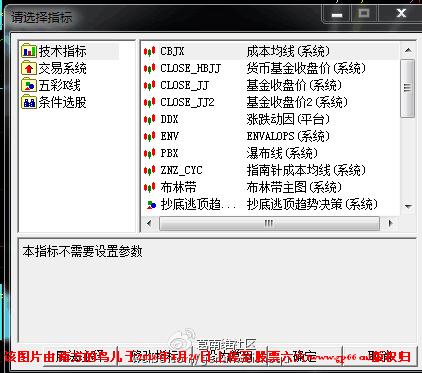Select the 技术指标 category
The image size is (422, 373).
click(x=62, y=51)
